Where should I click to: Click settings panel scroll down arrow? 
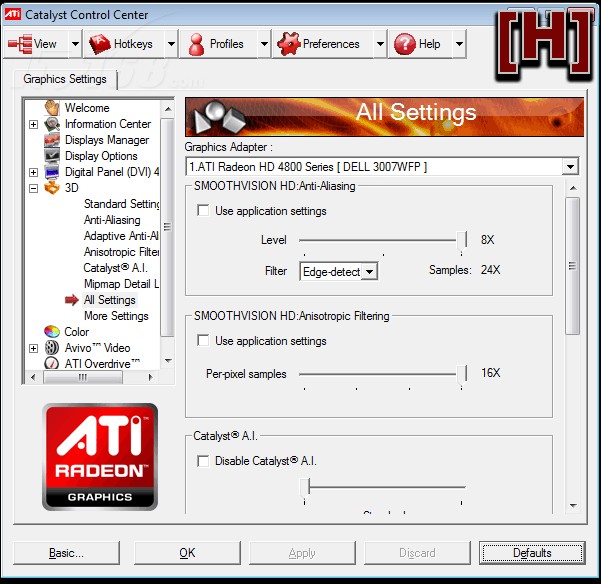(x=573, y=505)
